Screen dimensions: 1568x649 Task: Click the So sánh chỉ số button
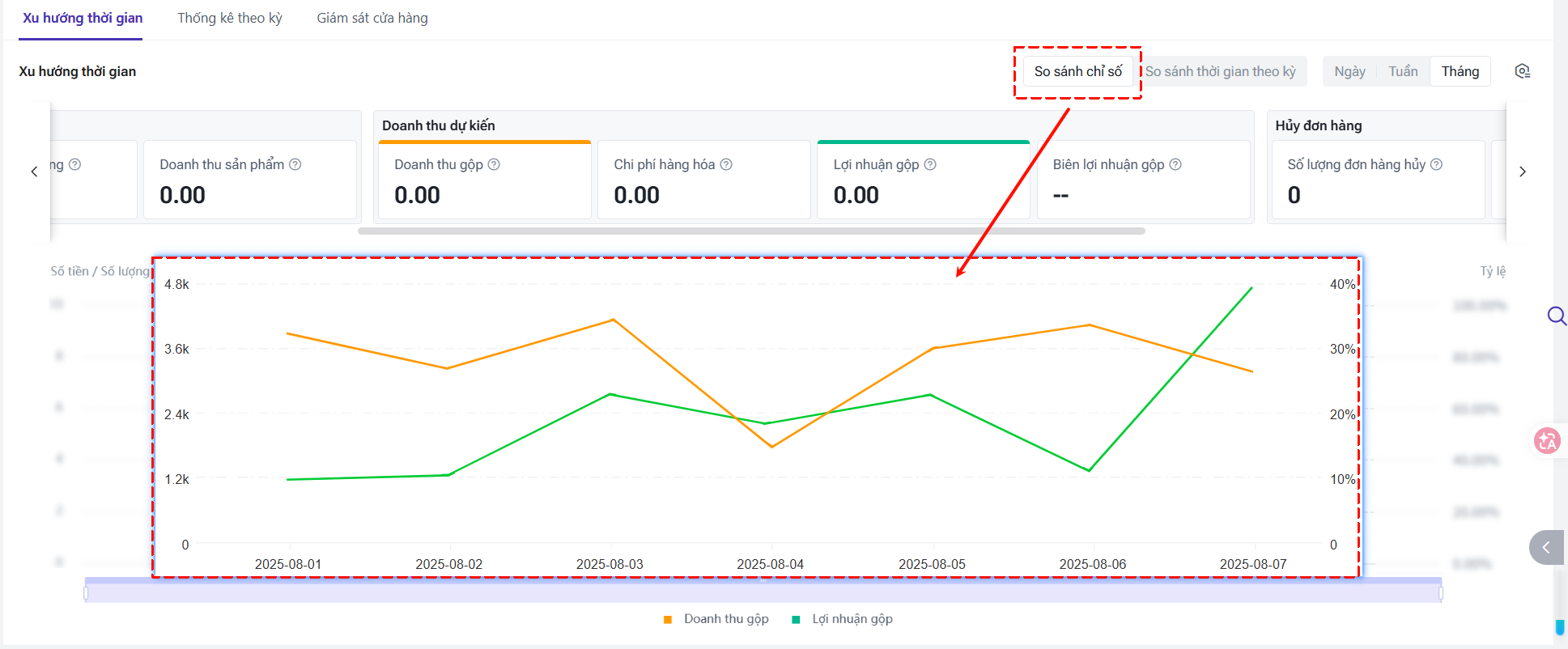point(1077,71)
